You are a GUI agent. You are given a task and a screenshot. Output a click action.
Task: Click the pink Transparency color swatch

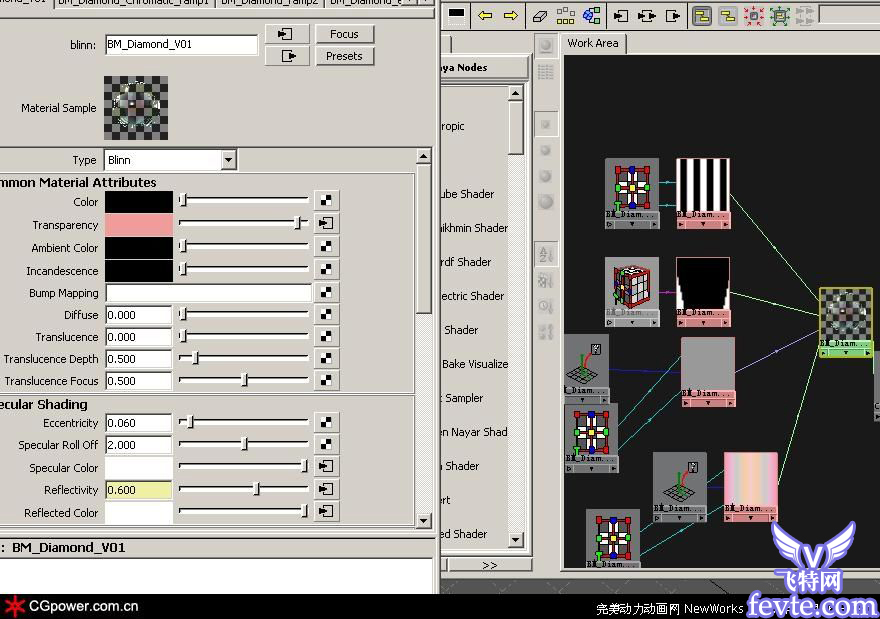[x=139, y=224]
